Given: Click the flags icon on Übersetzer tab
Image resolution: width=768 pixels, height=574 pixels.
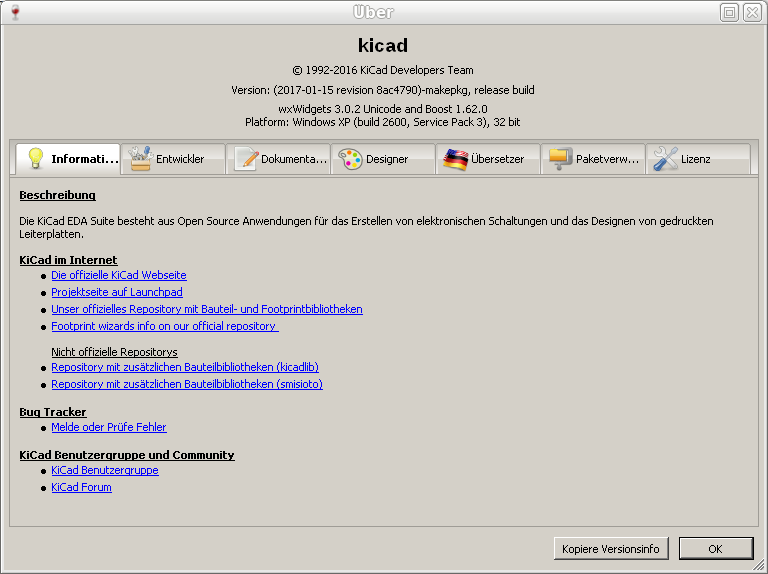Looking at the screenshot, I should (x=456, y=159).
